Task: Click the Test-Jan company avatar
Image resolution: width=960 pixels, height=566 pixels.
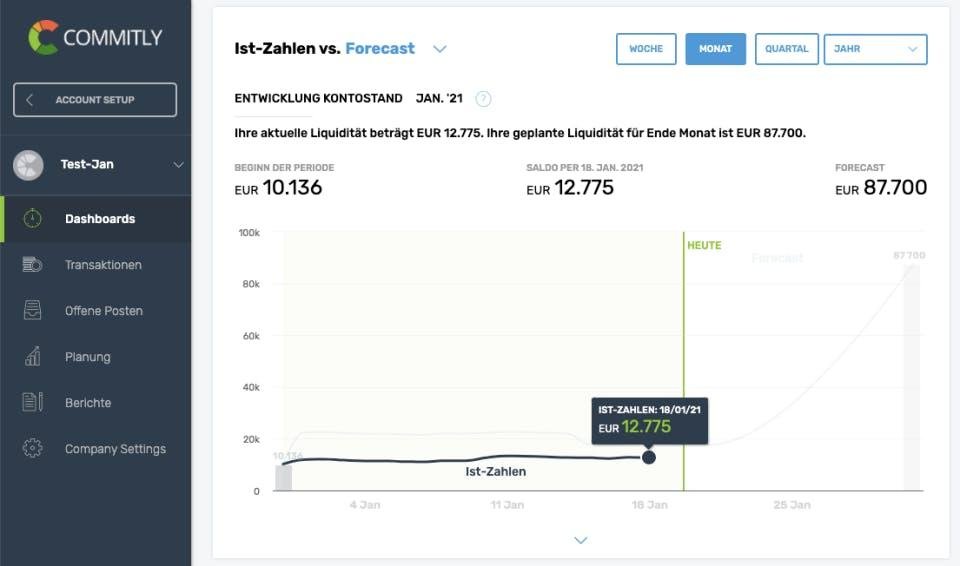Action: 28,165
